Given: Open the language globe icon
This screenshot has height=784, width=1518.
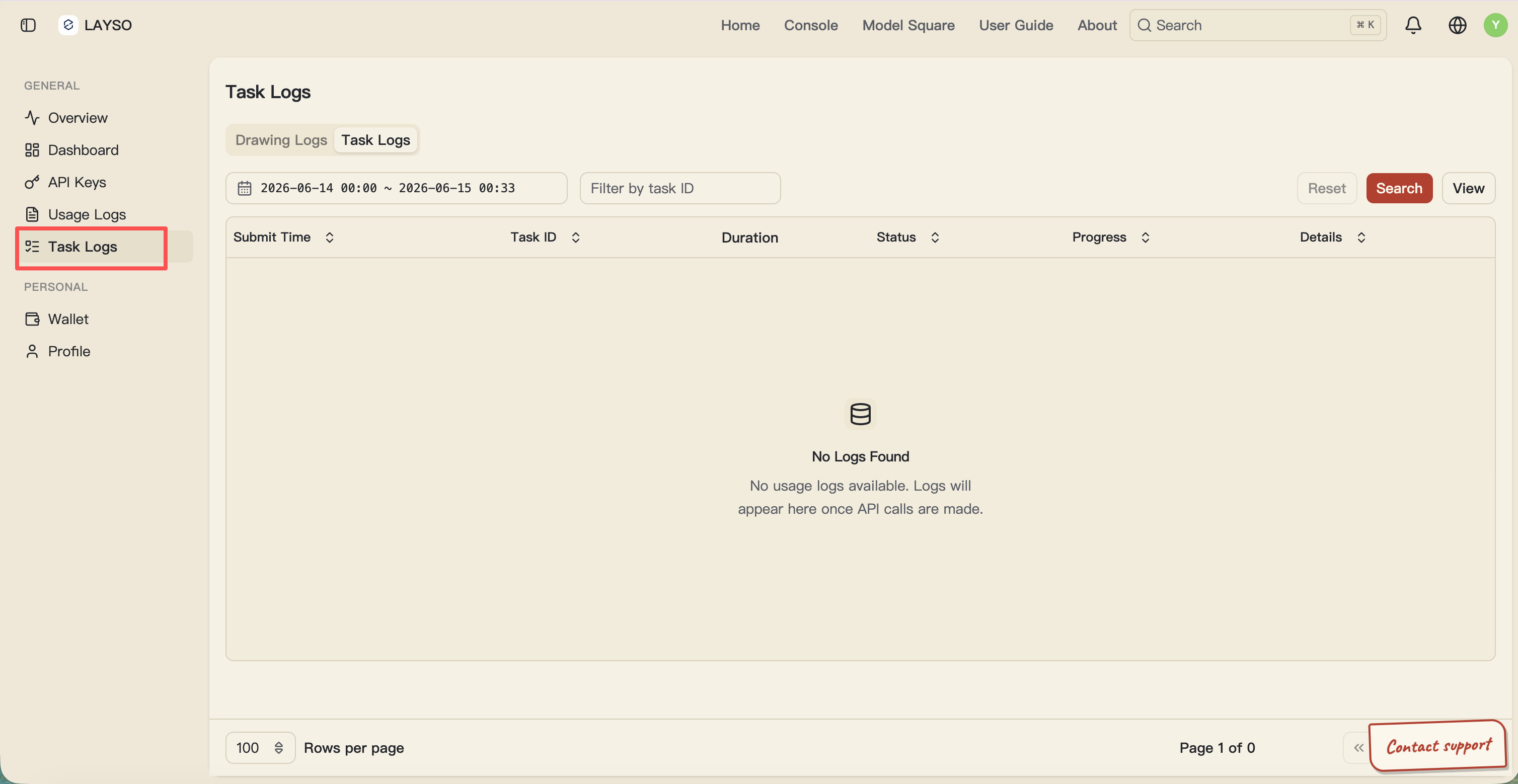Looking at the screenshot, I should click(x=1457, y=25).
